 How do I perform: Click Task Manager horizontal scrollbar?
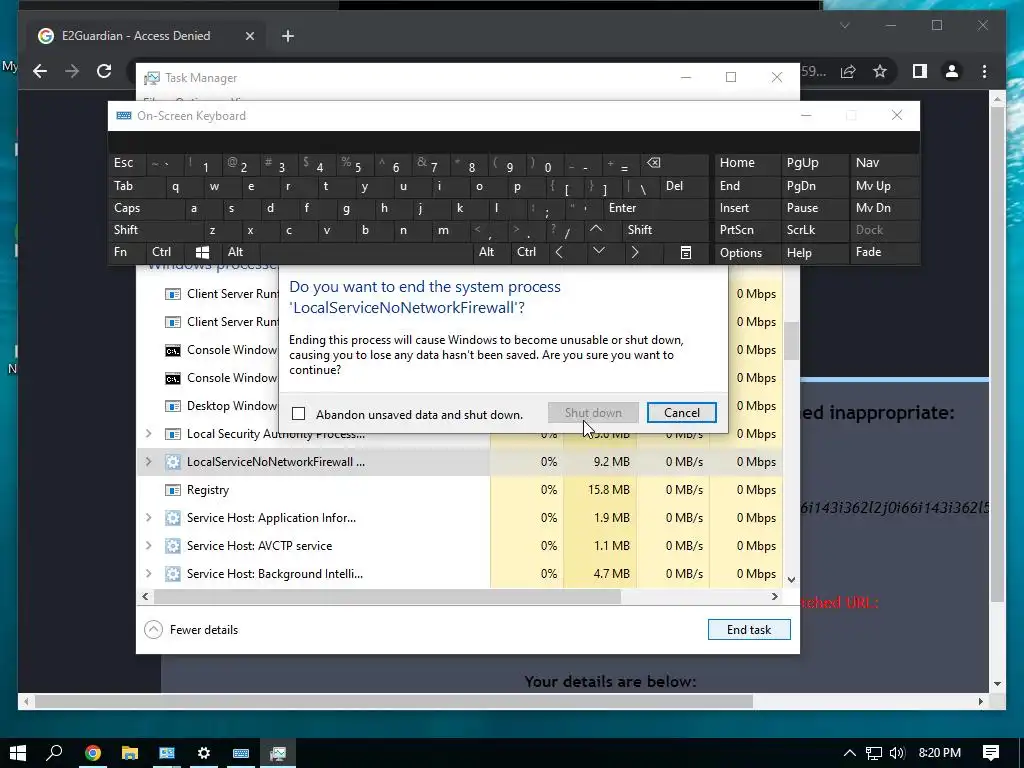coord(387,596)
